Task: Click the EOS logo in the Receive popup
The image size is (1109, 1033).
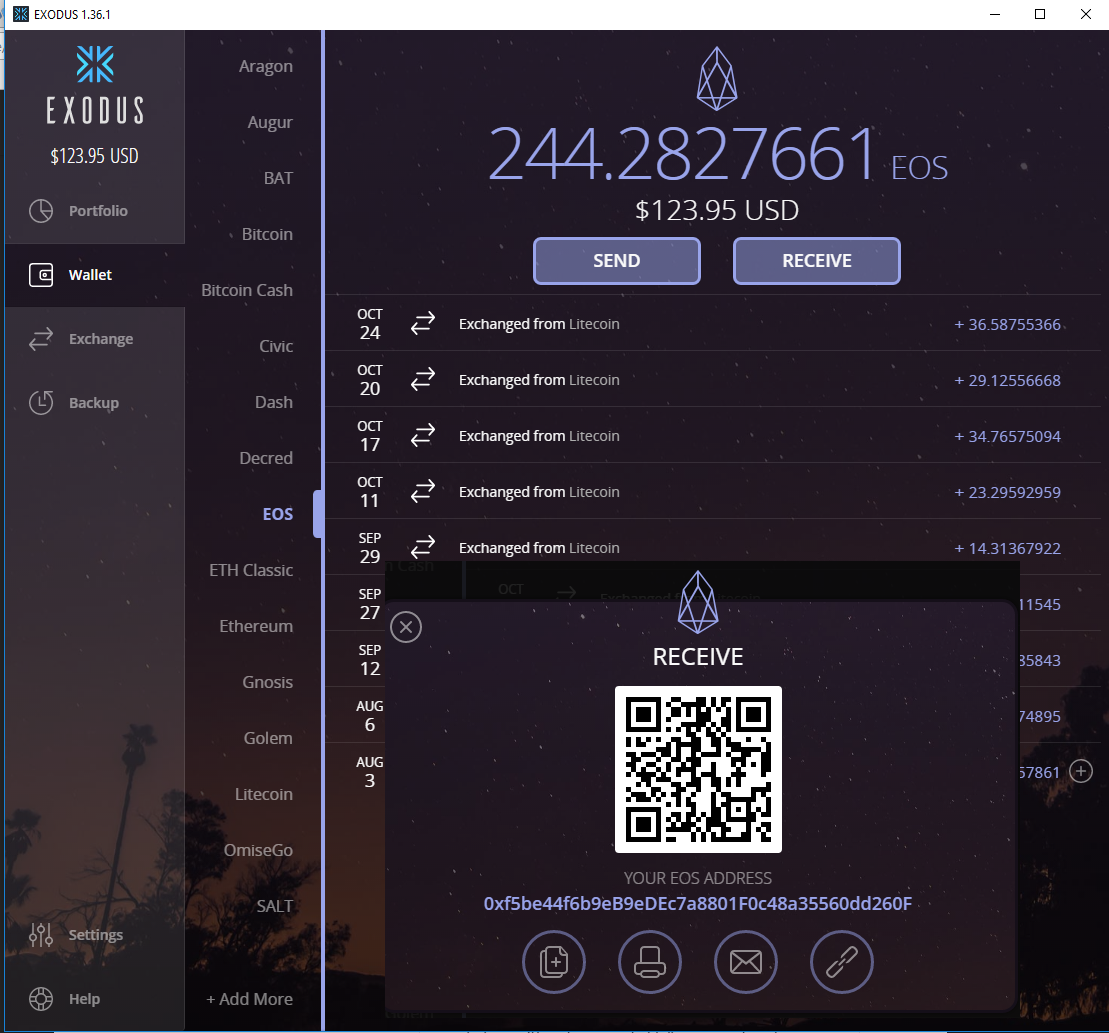Action: pos(698,602)
